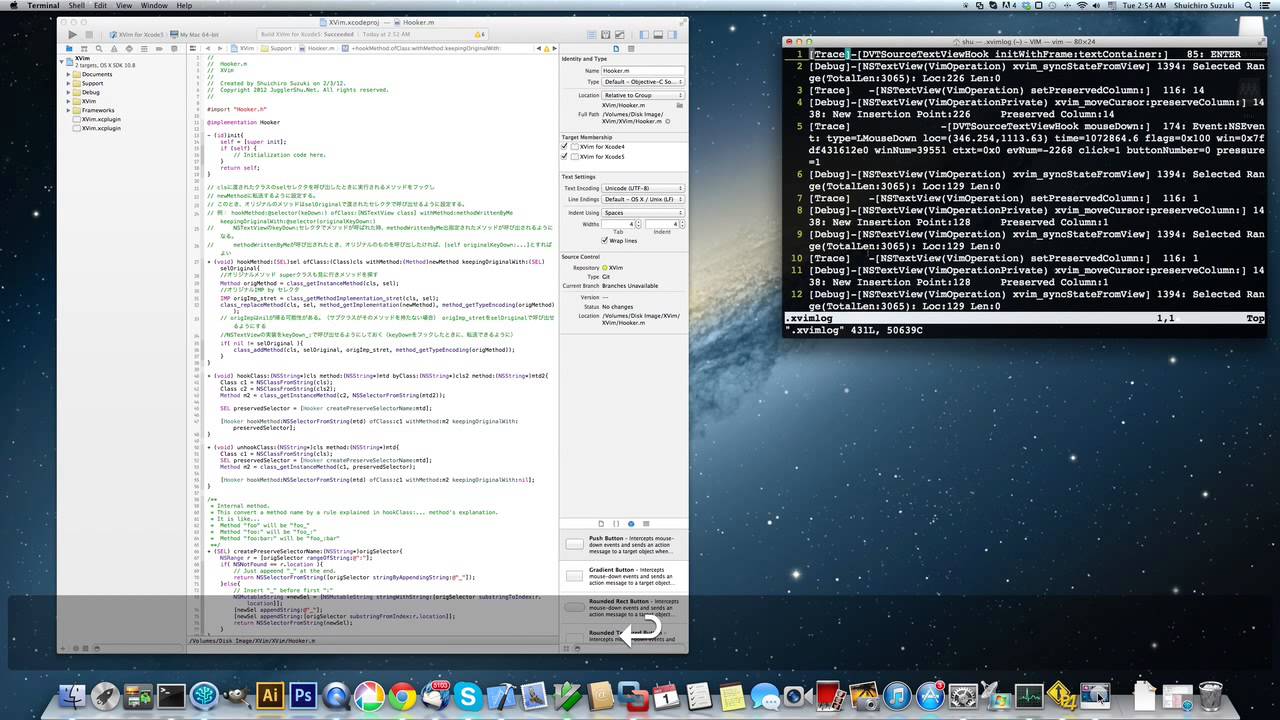Open Terminal from the Dock
This screenshot has width=1280, height=720.
click(171, 696)
